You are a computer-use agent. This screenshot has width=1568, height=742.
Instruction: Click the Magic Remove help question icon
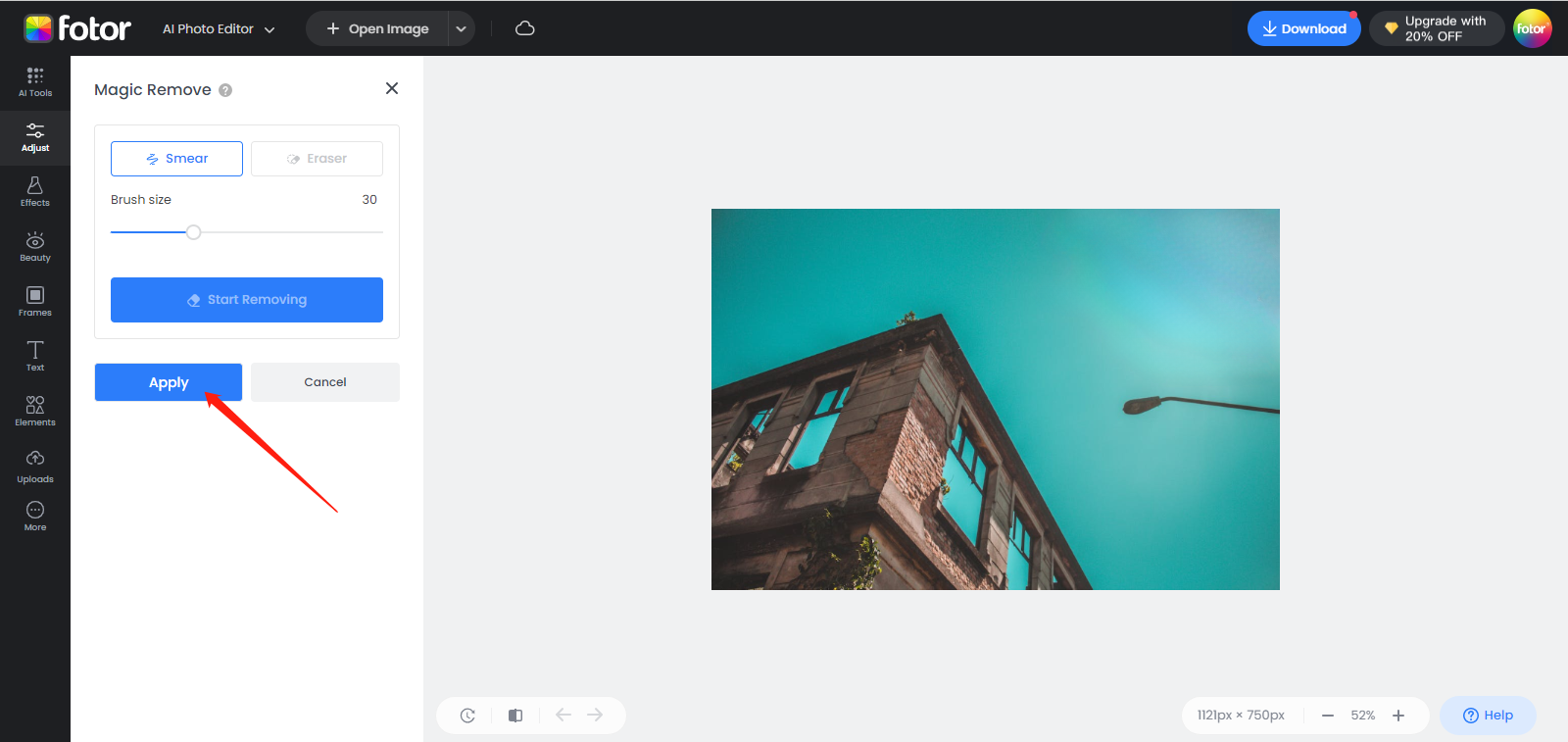(x=225, y=90)
